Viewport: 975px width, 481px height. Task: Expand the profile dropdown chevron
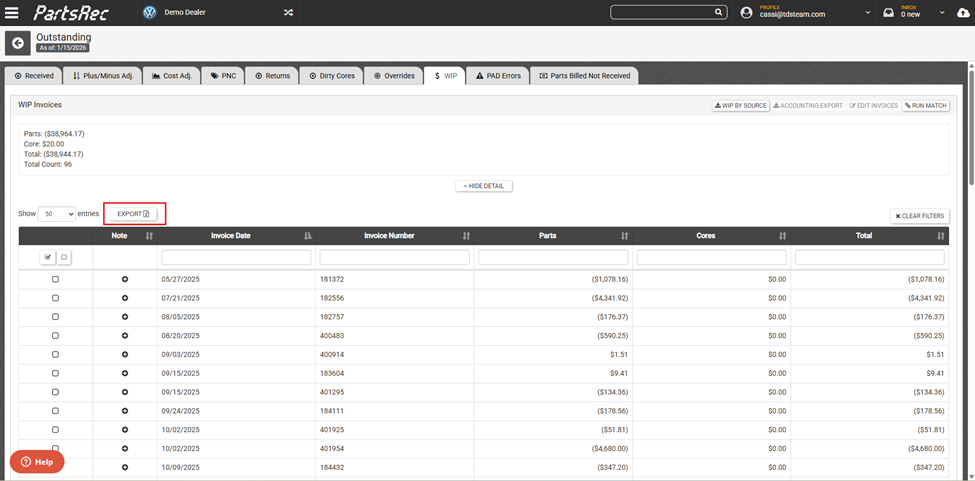[x=867, y=12]
